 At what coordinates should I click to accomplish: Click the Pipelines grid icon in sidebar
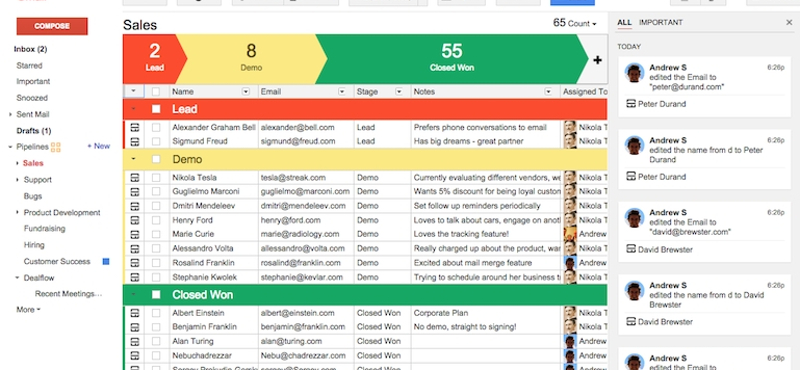pyautogui.click(x=56, y=147)
